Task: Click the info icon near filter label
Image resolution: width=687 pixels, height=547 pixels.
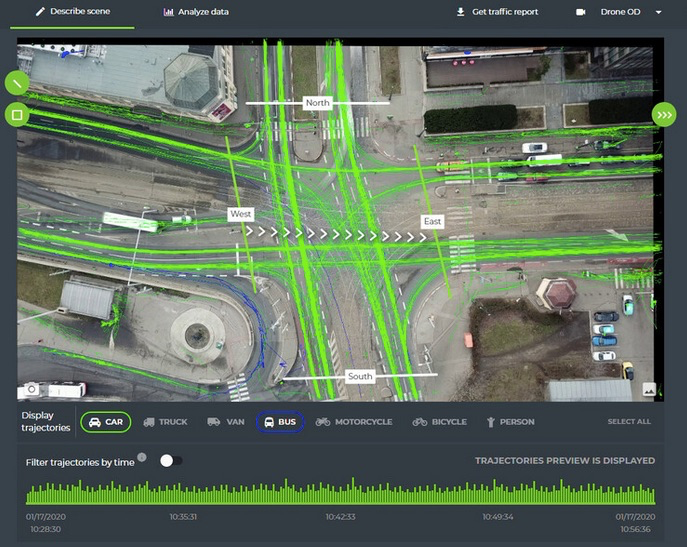Action: click(x=142, y=457)
